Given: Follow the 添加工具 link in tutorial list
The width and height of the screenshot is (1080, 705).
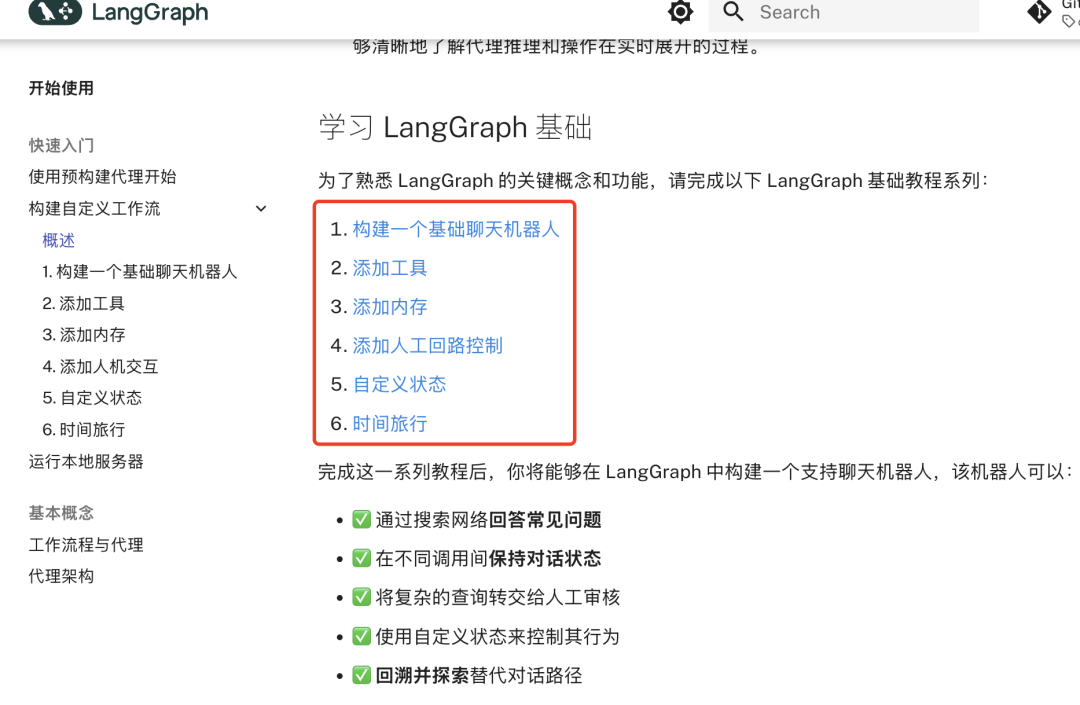Looking at the screenshot, I should [390, 268].
